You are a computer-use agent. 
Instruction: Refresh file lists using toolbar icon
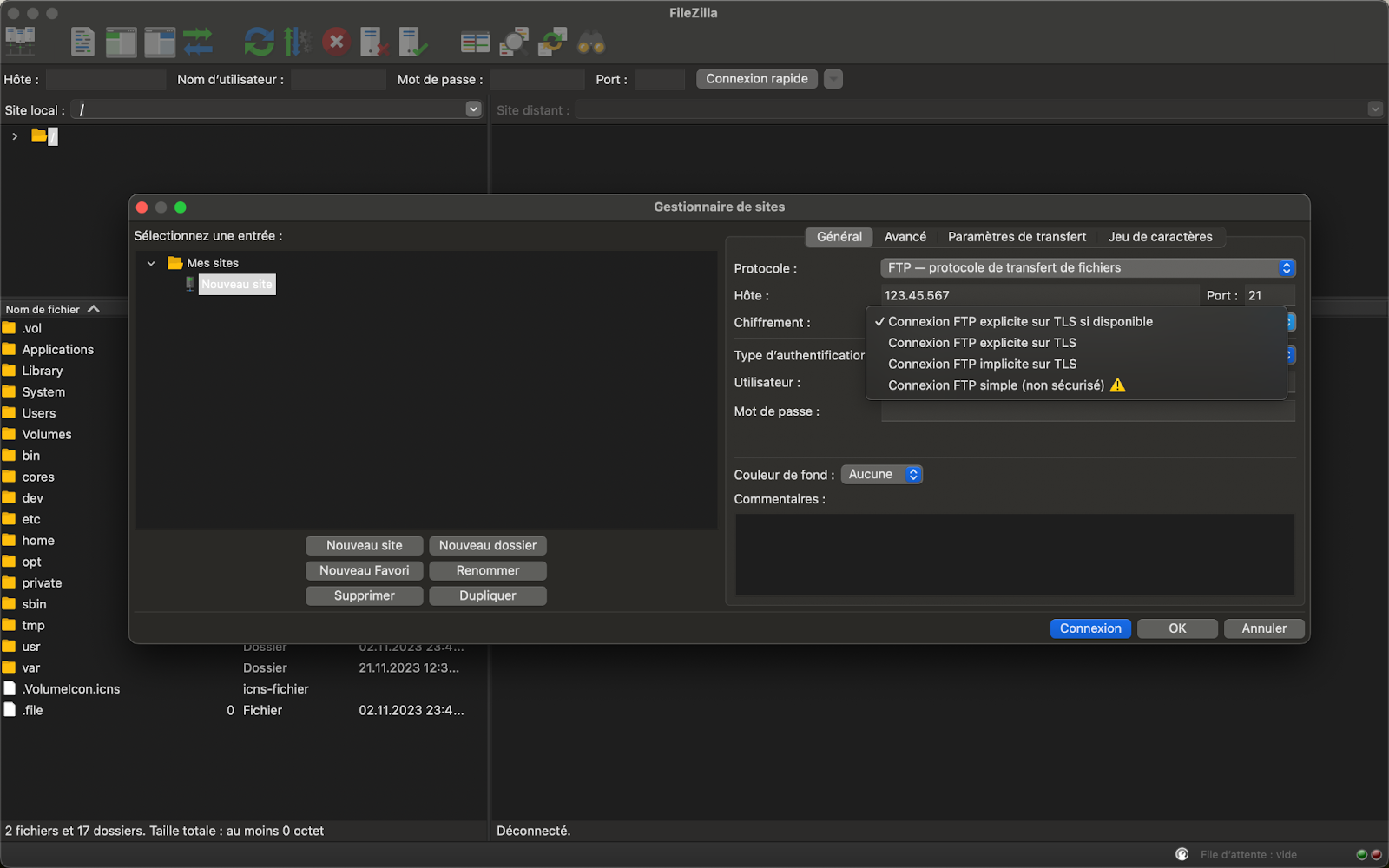[x=259, y=41]
